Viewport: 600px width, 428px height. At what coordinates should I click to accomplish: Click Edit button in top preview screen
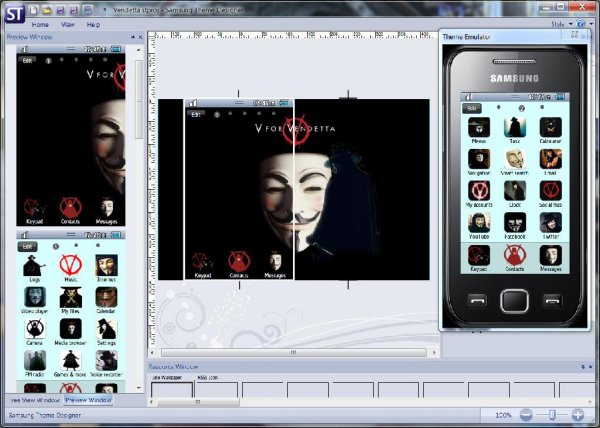(x=28, y=60)
